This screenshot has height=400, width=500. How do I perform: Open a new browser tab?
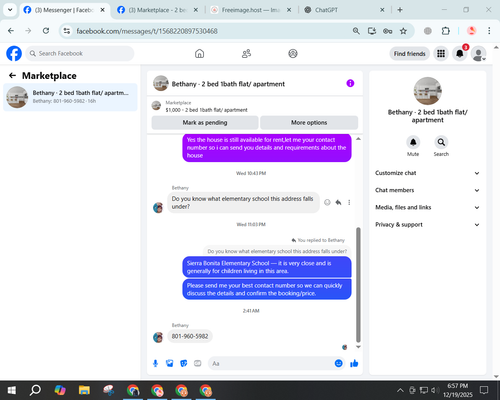pyautogui.click(x=400, y=10)
